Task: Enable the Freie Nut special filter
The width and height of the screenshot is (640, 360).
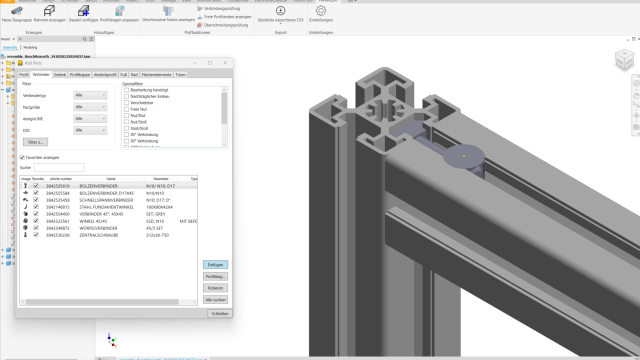Action: 127,109
